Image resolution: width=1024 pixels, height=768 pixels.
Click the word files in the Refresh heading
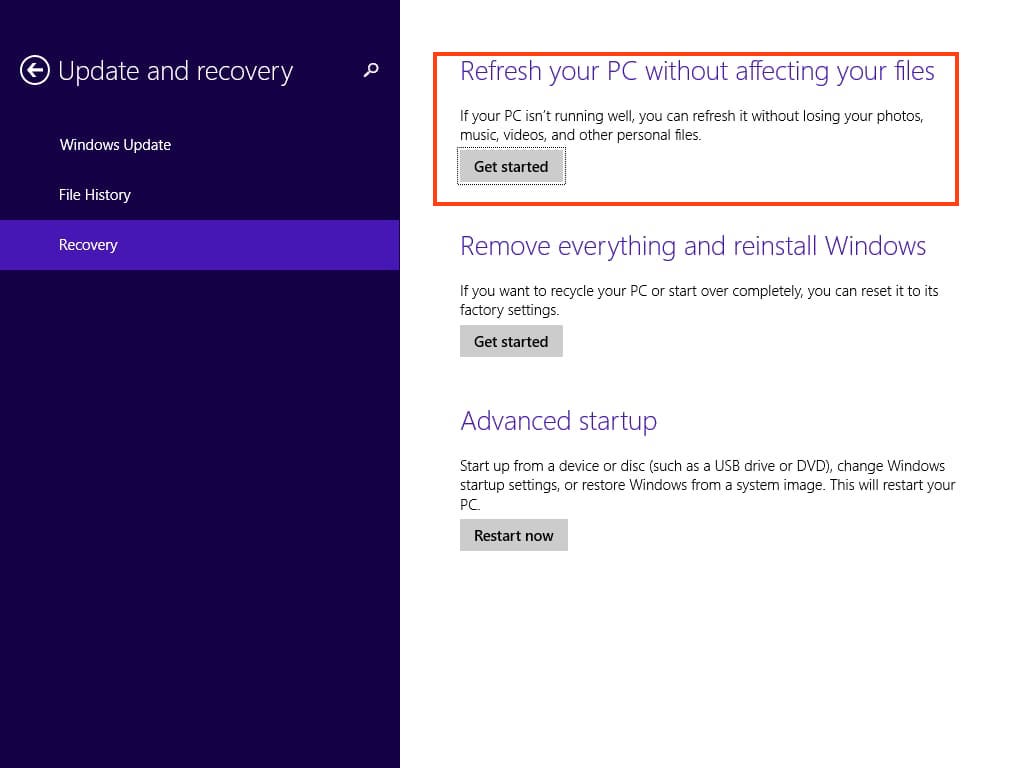point(907,72)
